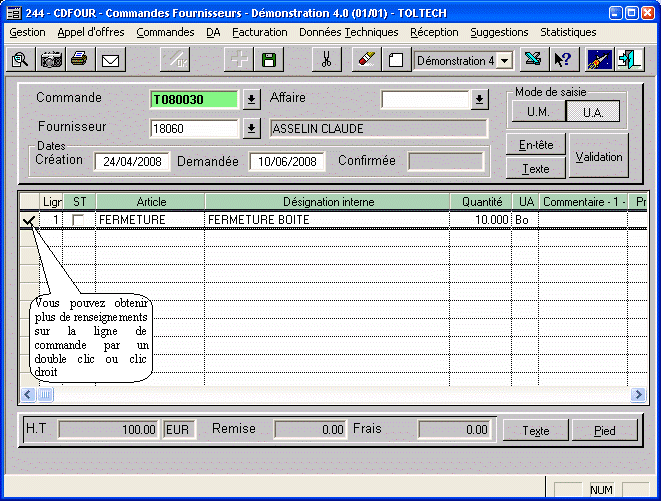Screen dimensions: 661x501
Task: Click the eraser icon in toolbar
Action: point(366,60)
